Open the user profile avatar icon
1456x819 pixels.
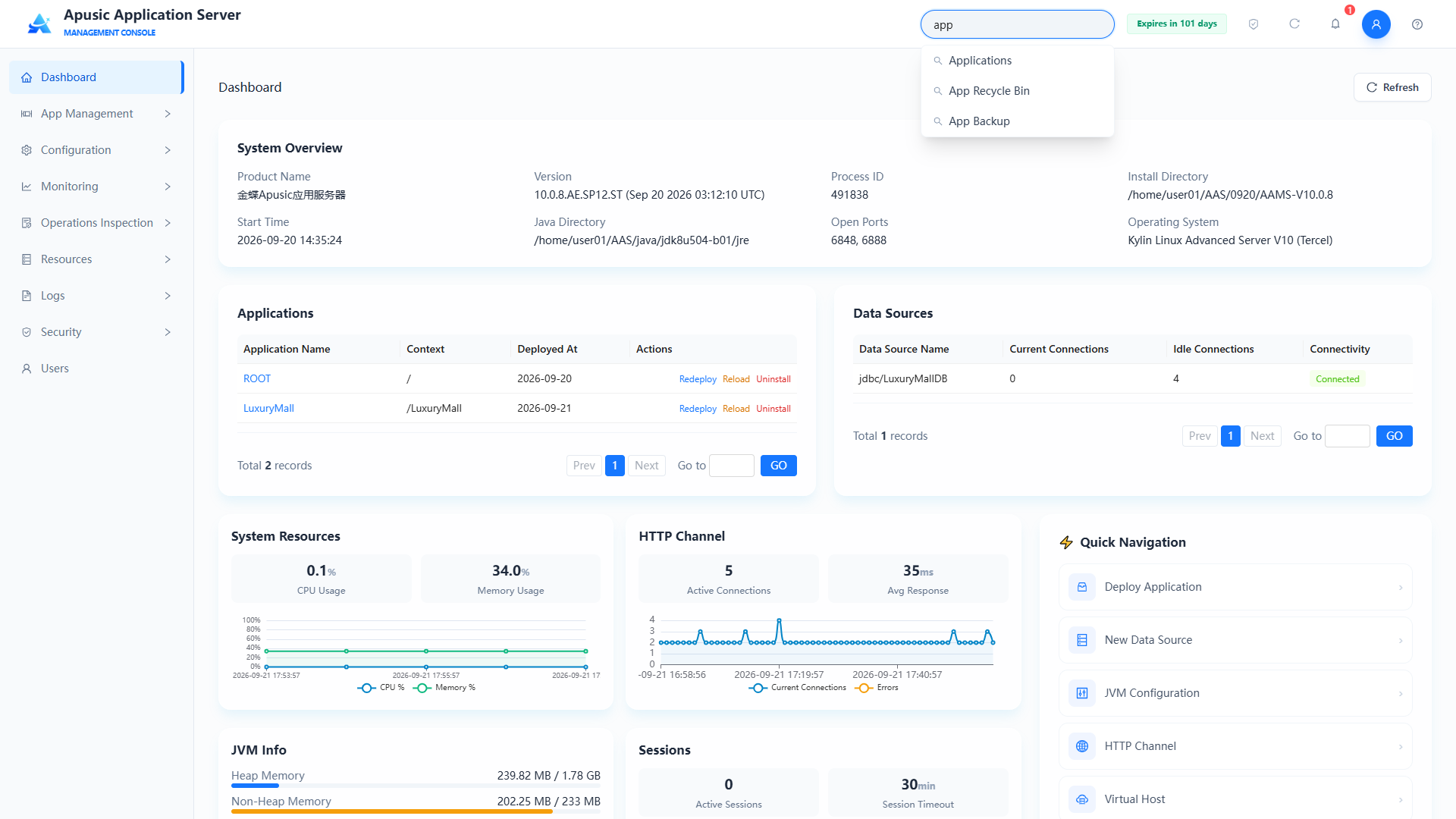click(1376, 24)
